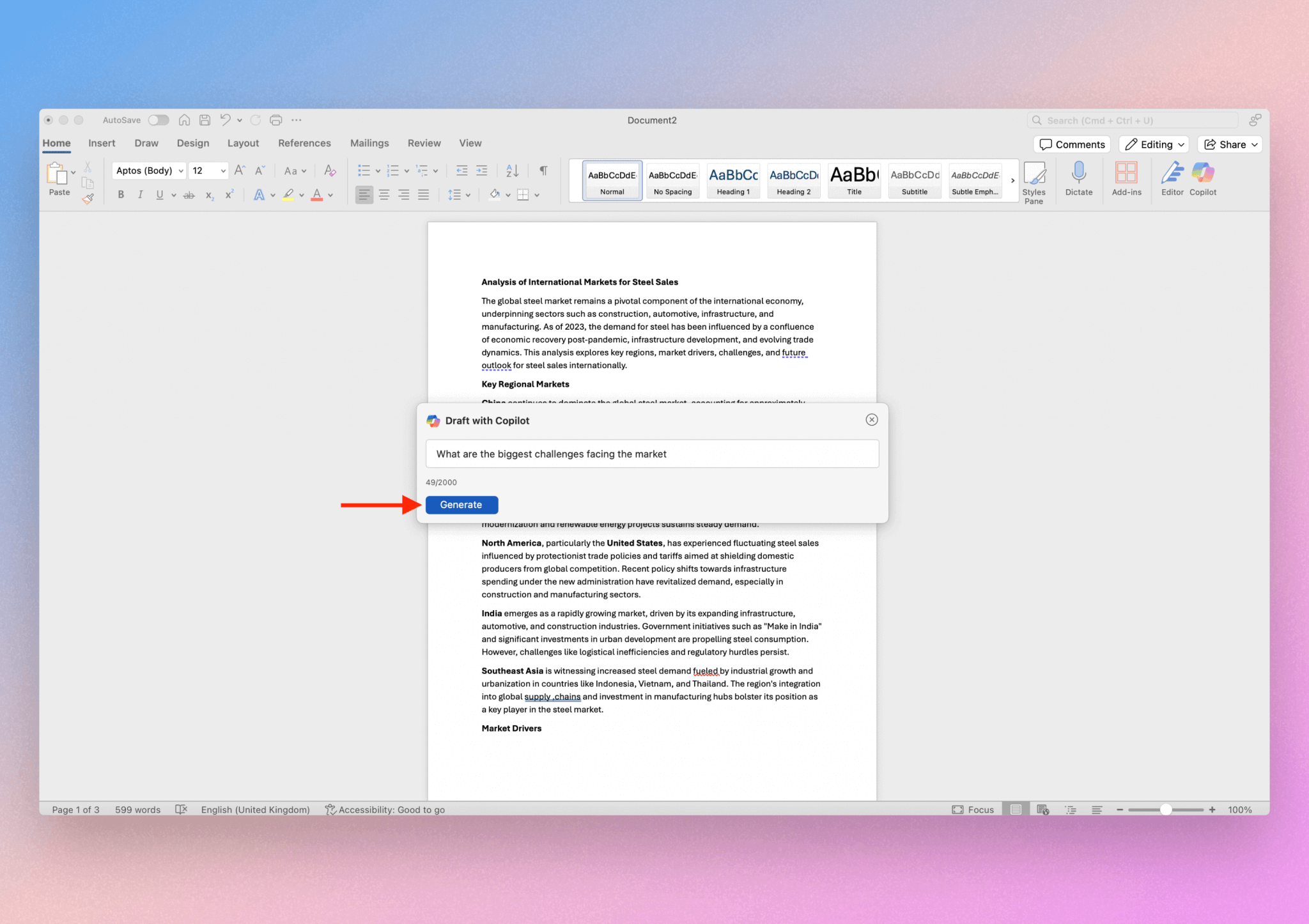Open the Review tab

pos(424,142)
